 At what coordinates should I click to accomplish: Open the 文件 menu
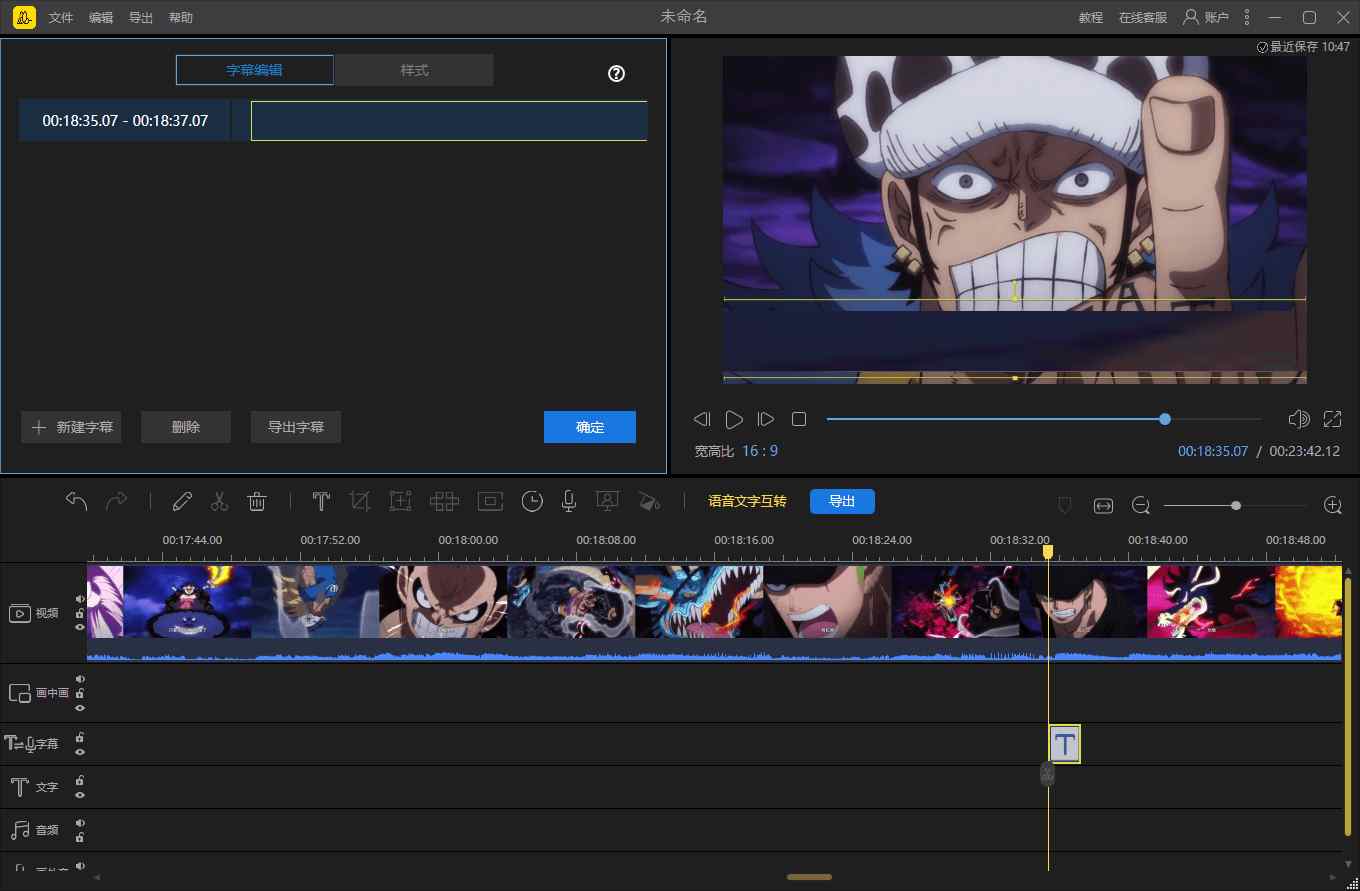61,18
